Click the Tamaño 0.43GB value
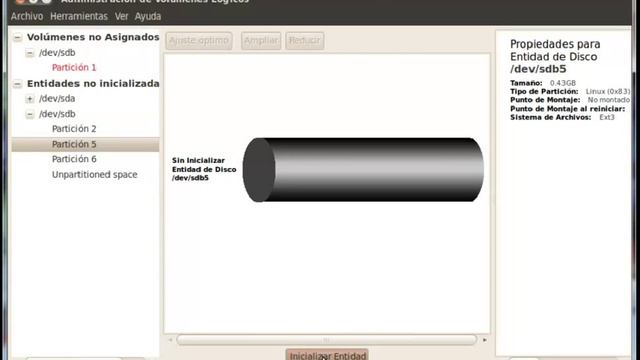 [x=562, y=83]
